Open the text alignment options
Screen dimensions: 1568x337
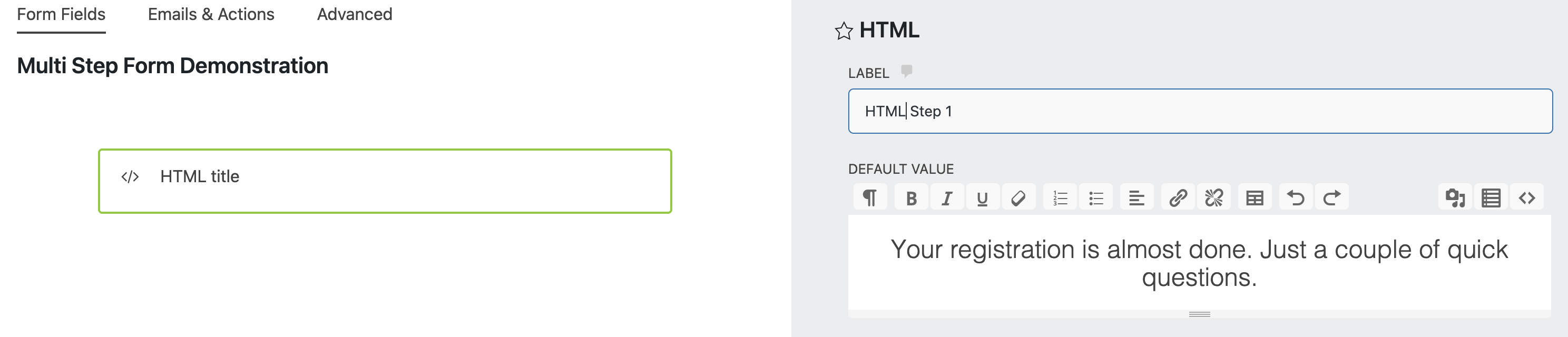click(x=1137, y=196)
